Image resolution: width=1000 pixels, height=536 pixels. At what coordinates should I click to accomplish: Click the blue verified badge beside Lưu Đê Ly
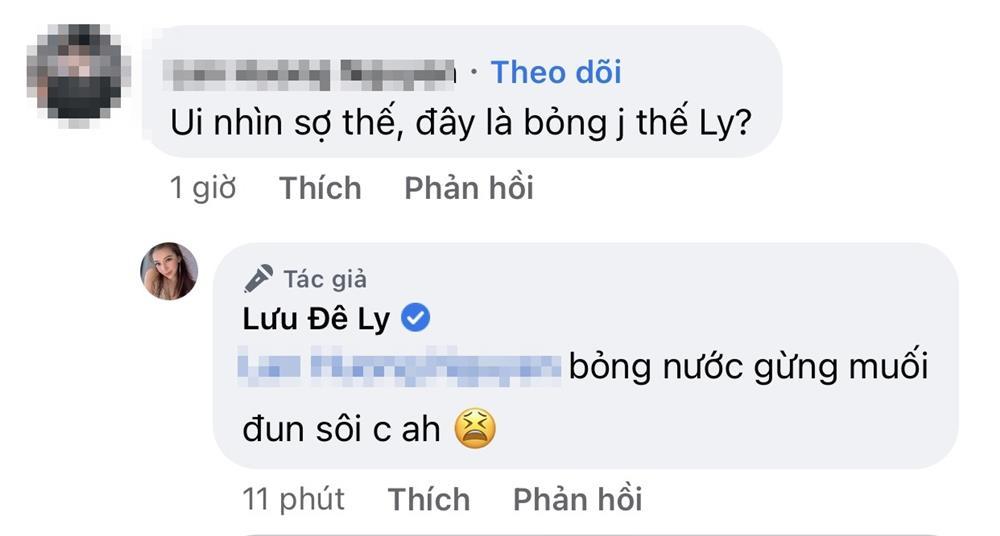click(415, 319)
